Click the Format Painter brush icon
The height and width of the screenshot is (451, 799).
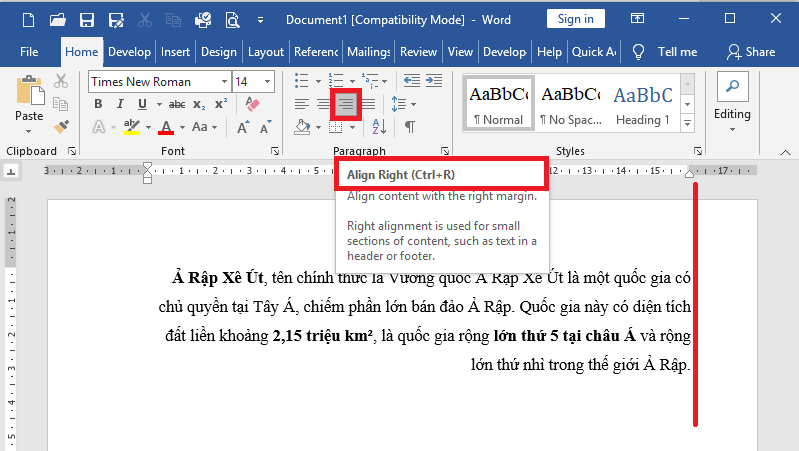(x=61, y=127)
